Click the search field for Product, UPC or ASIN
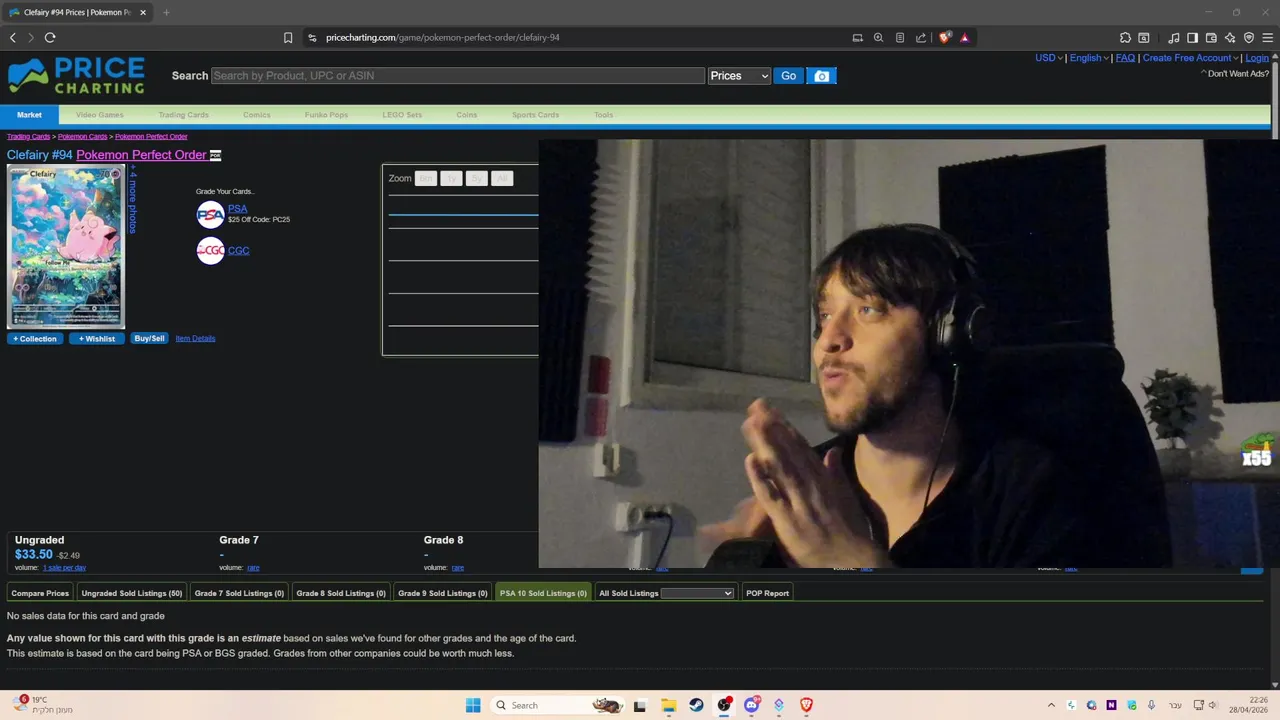Image resolution: width=1280 pixels, height=720 pixels. tap(458, 76)
